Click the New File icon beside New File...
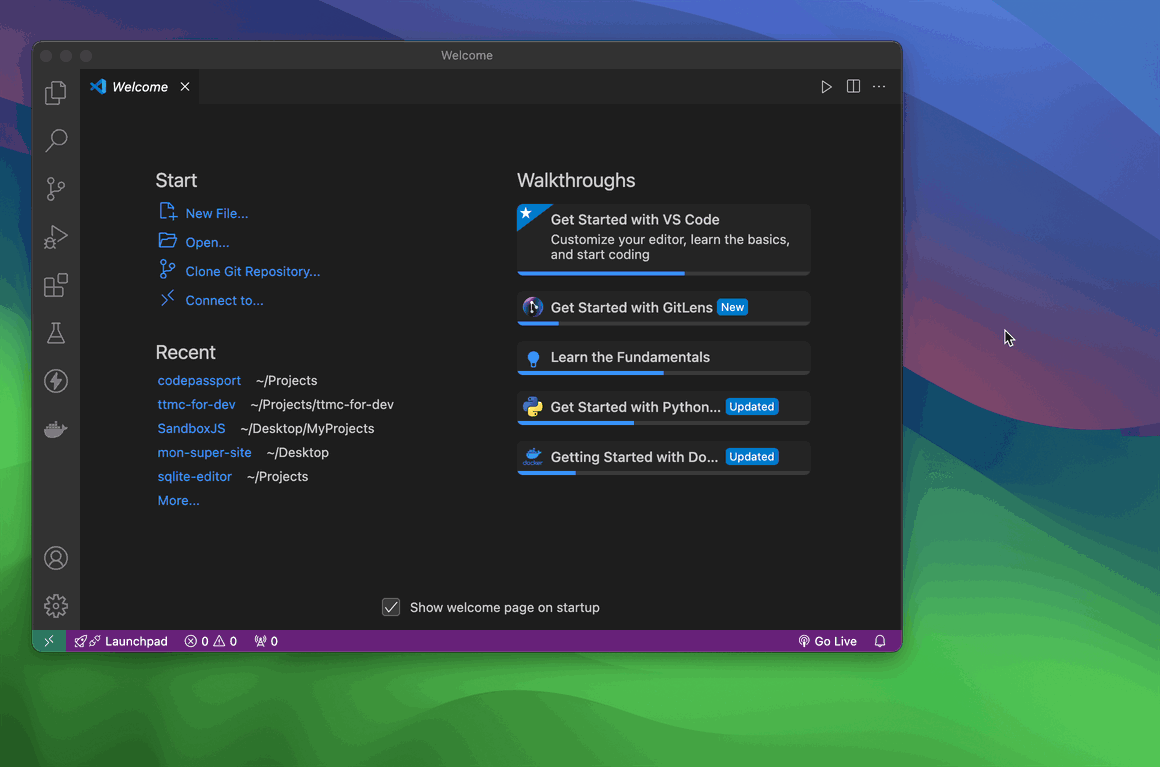1160x767 pixels. pos(168,212)
